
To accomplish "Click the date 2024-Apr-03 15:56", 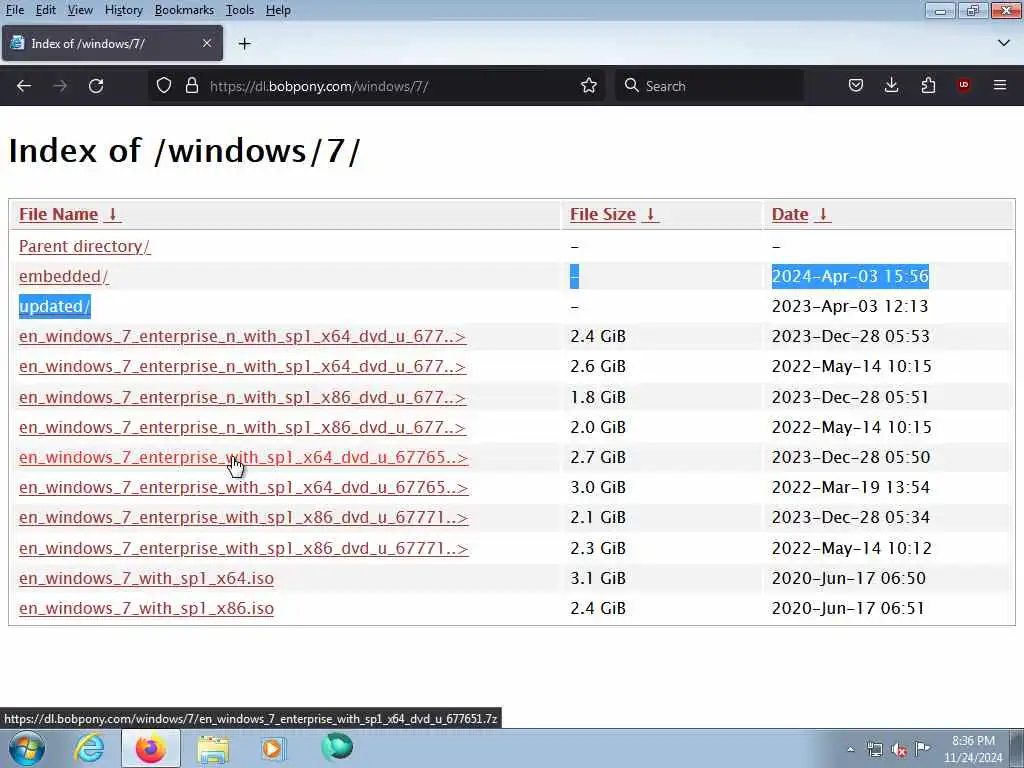I will (850, 276).
